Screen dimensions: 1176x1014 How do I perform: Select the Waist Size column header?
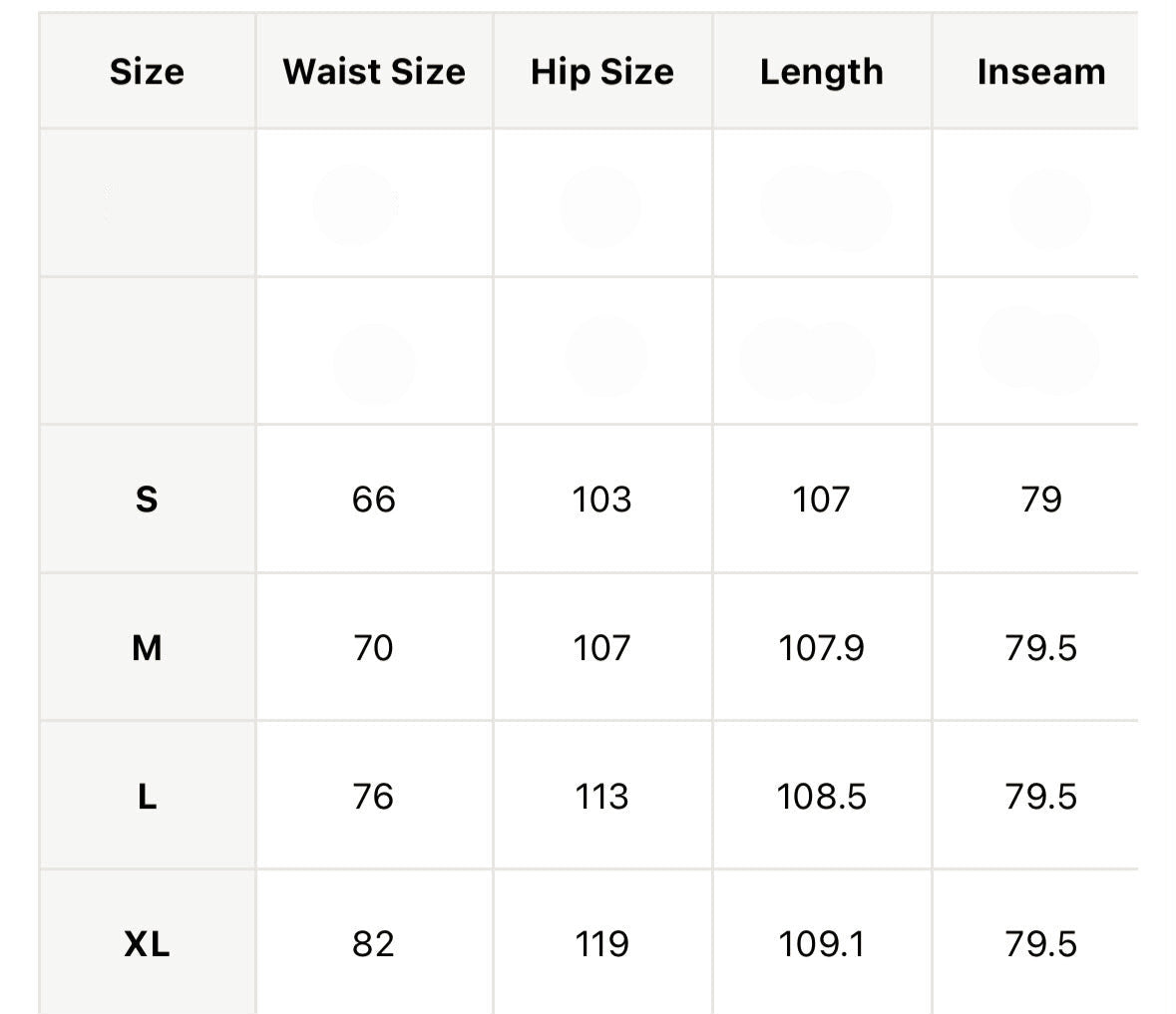tap(374, 72)
